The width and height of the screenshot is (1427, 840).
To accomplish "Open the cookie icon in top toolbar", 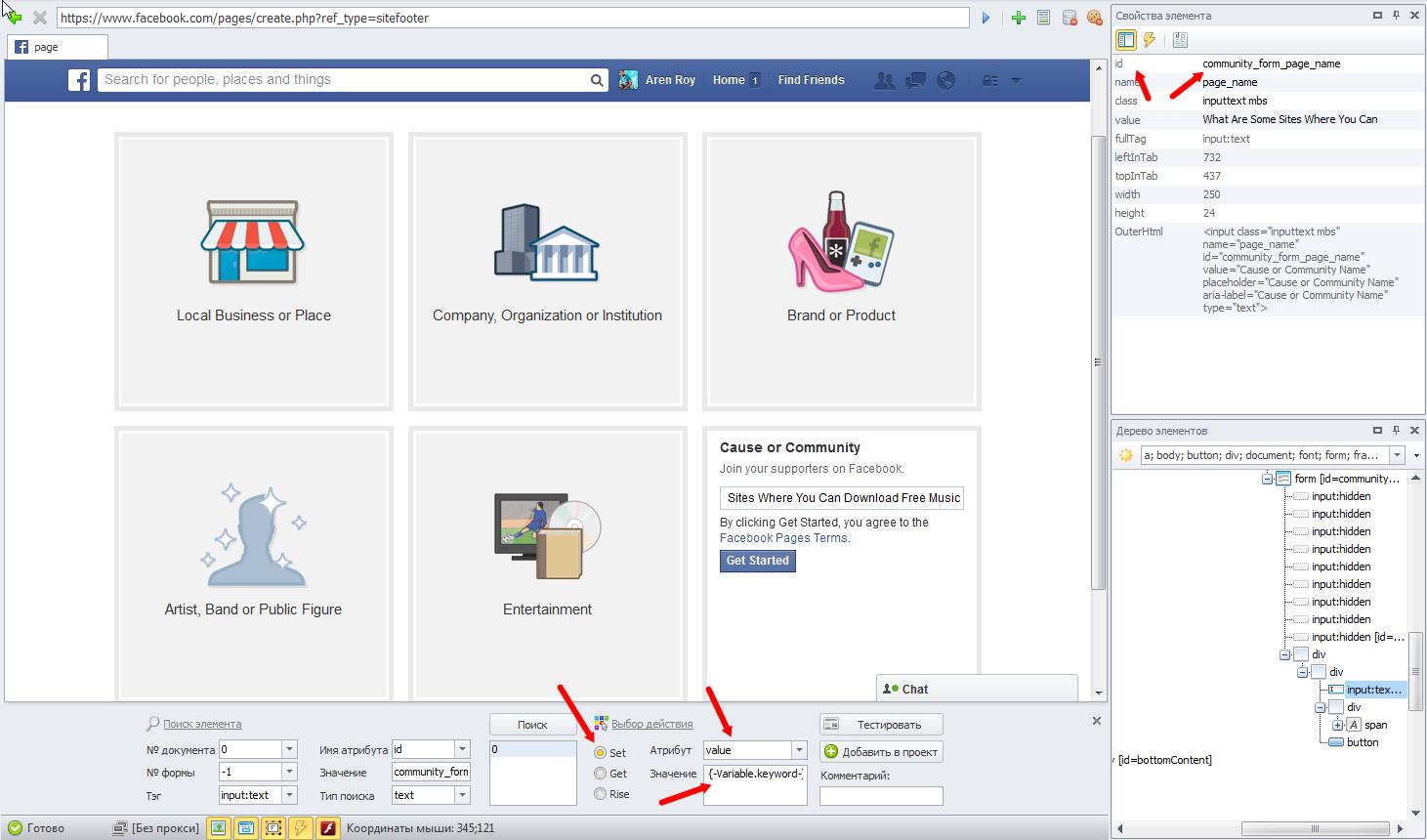I will (x=1094, y=18).
